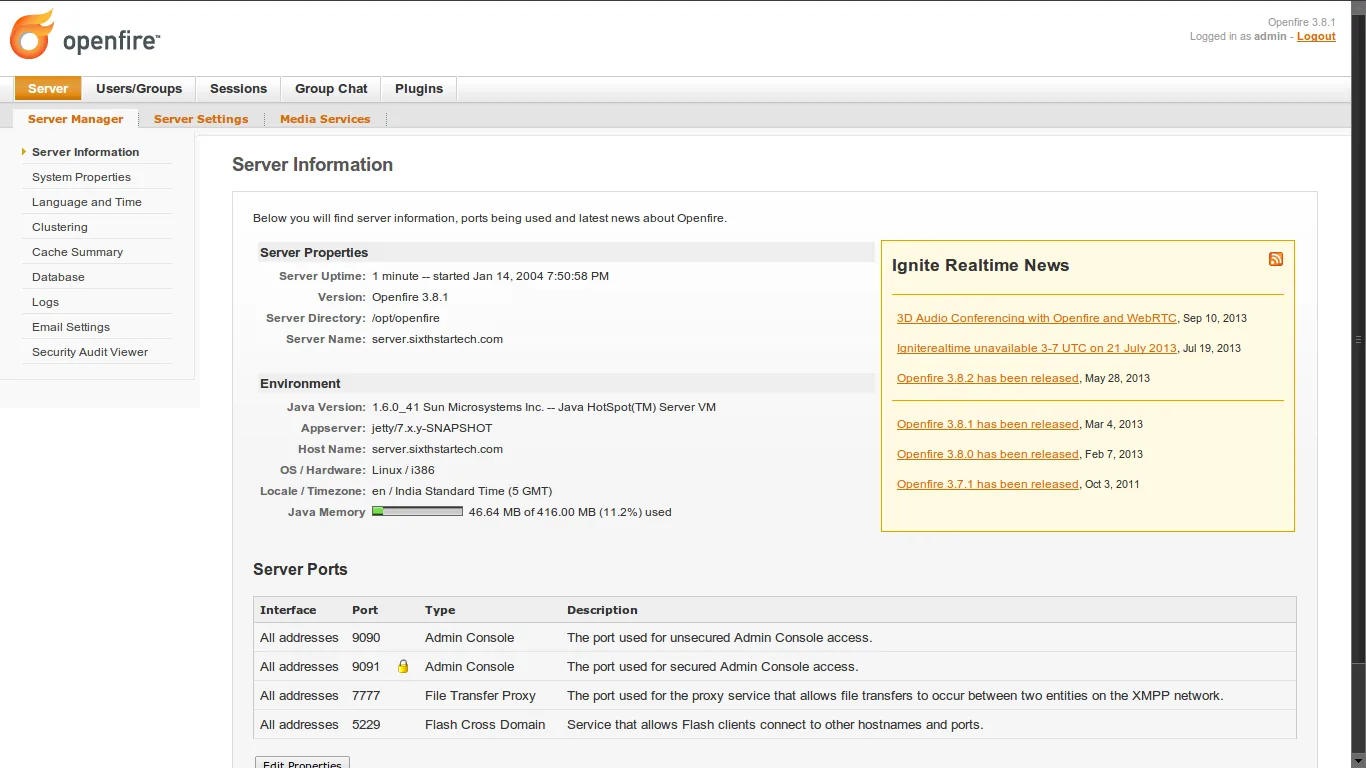Go to Language and Time settings
This screenshot has height=768, width=1366.
click(x=87, y=202)
